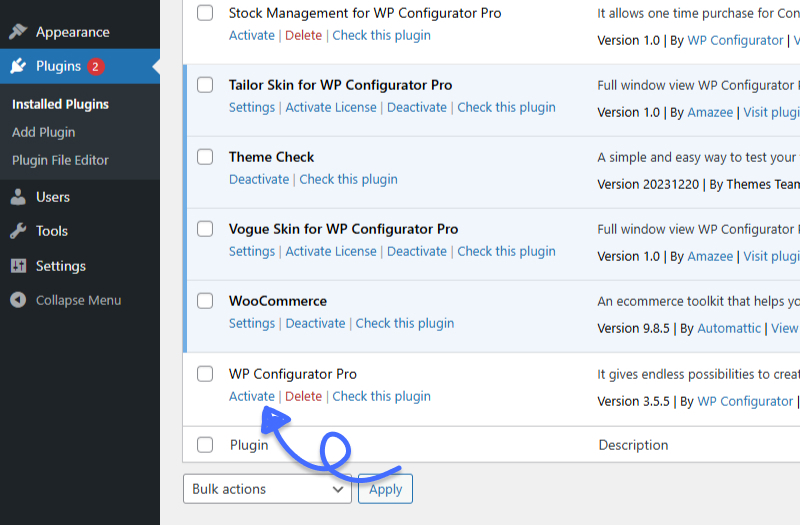This screenshot has height=525, width=800.
Task: Deactivate the Theme Check plugin
Action: point(259,179)
